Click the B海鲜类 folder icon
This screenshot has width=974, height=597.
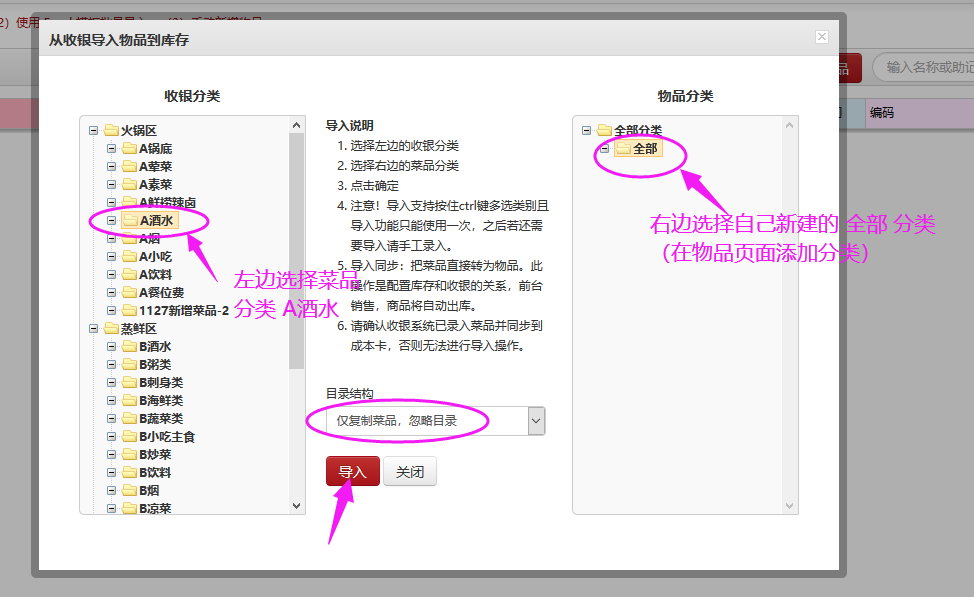point(129,400)
